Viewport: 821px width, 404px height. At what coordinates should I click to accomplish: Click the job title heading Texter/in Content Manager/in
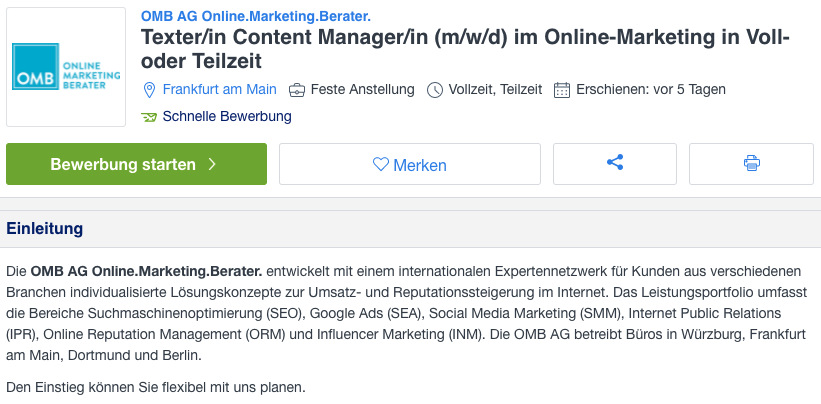tap(465, 49)
